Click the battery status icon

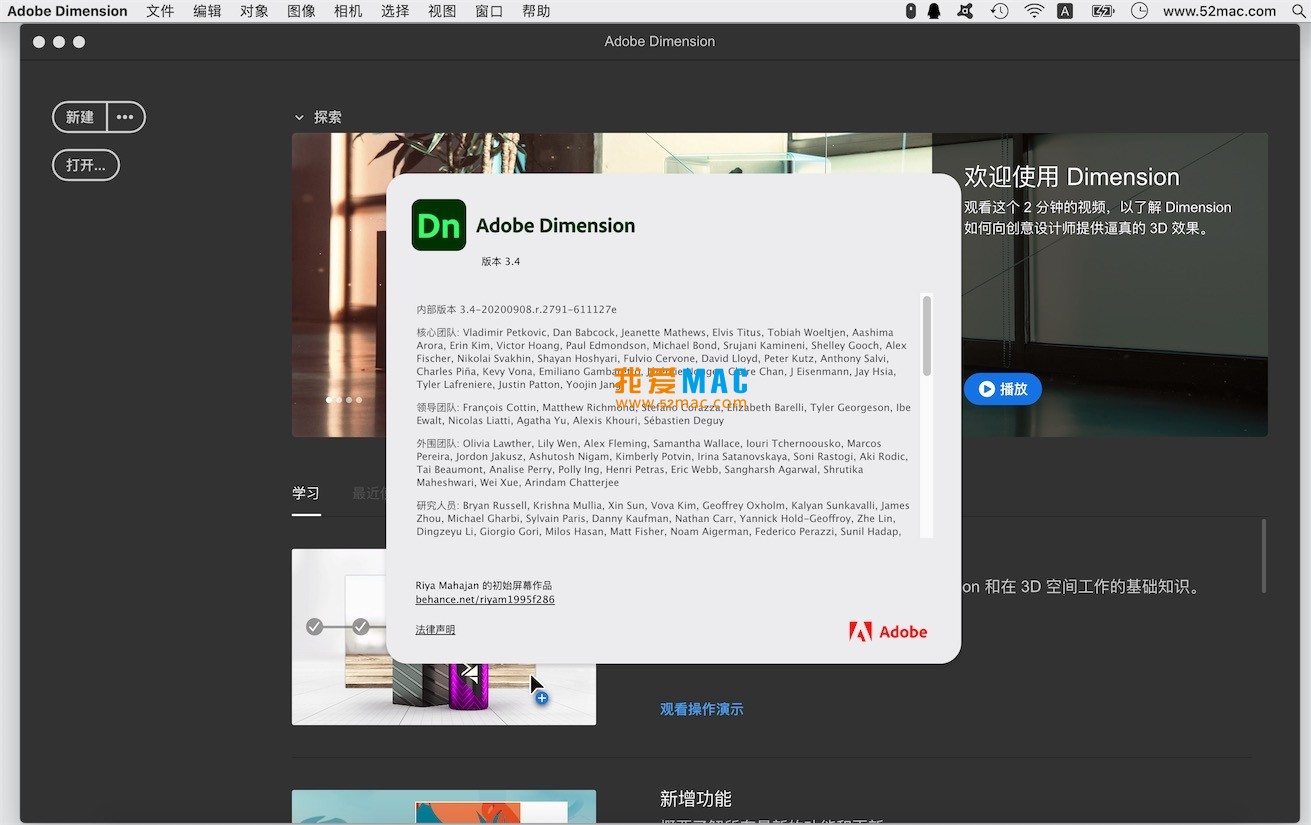tap(1103, 11)
